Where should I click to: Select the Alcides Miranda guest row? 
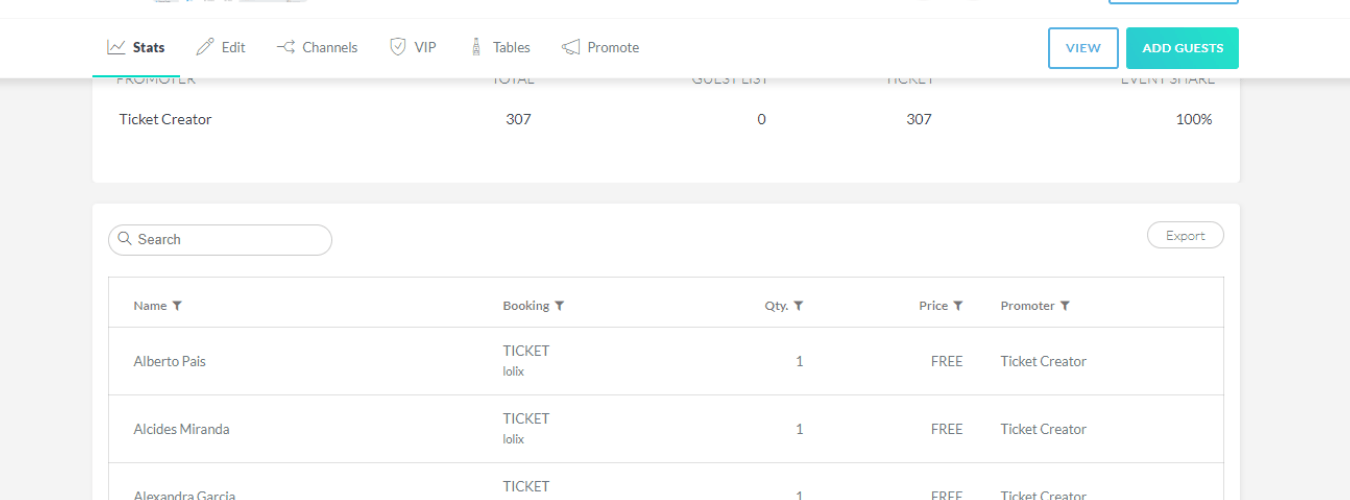(x=181, y=429)
